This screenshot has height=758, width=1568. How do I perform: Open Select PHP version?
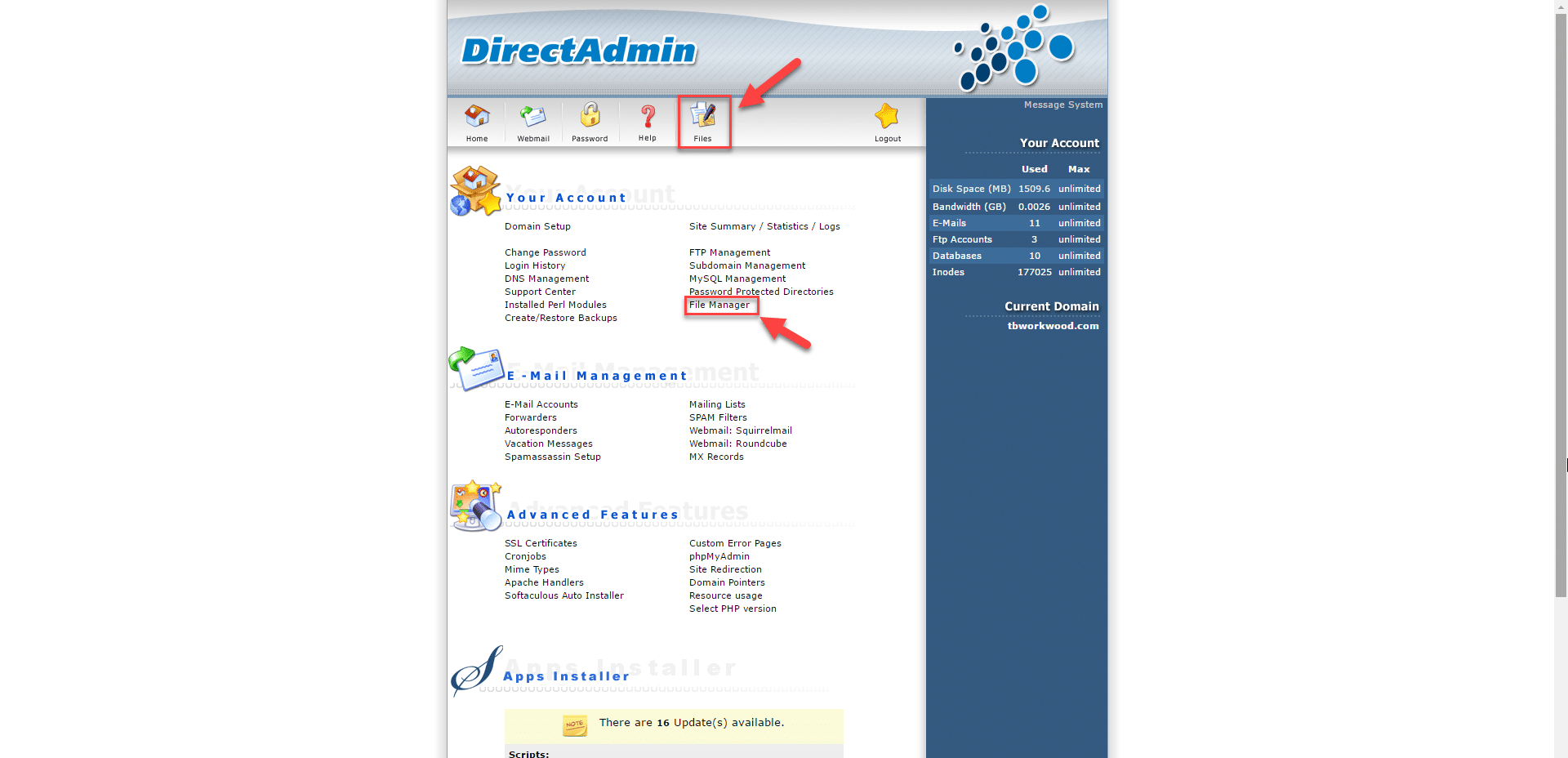point(733,609)
